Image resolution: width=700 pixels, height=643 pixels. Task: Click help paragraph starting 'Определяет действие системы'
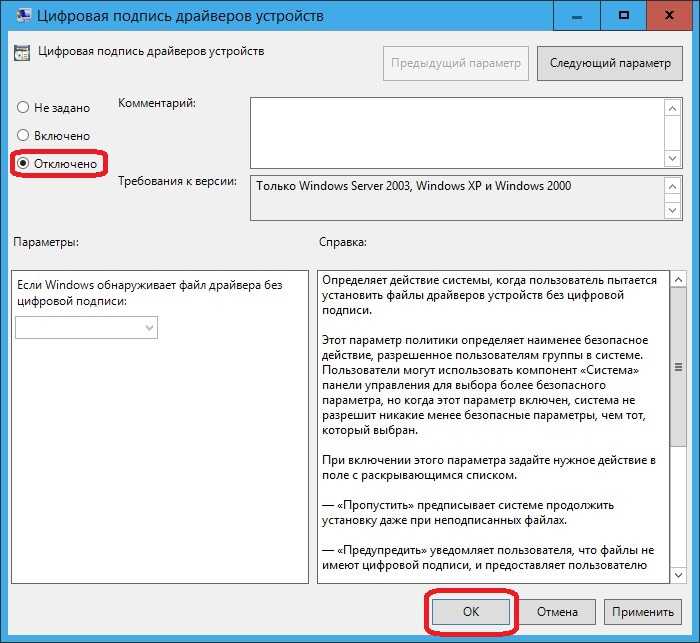(x=489, y=295)
